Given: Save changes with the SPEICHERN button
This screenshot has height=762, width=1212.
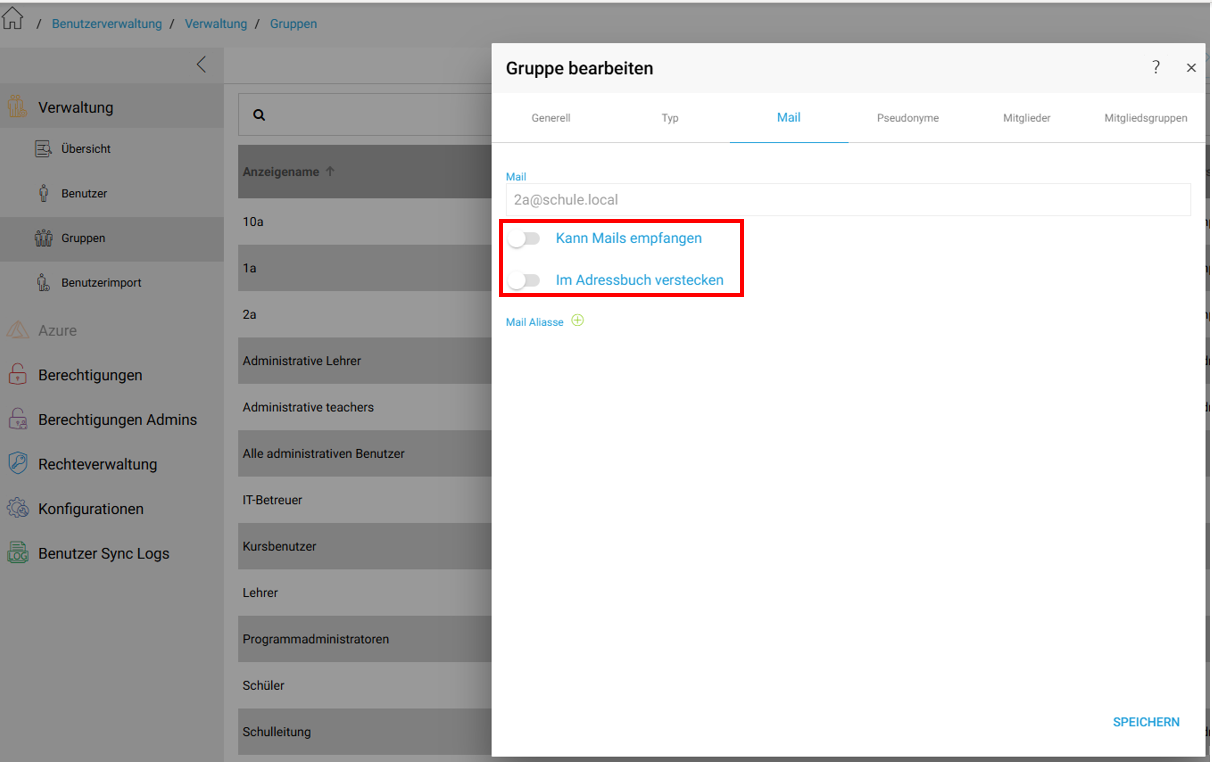Looking at the screenshot, I should pos(1146,722).
